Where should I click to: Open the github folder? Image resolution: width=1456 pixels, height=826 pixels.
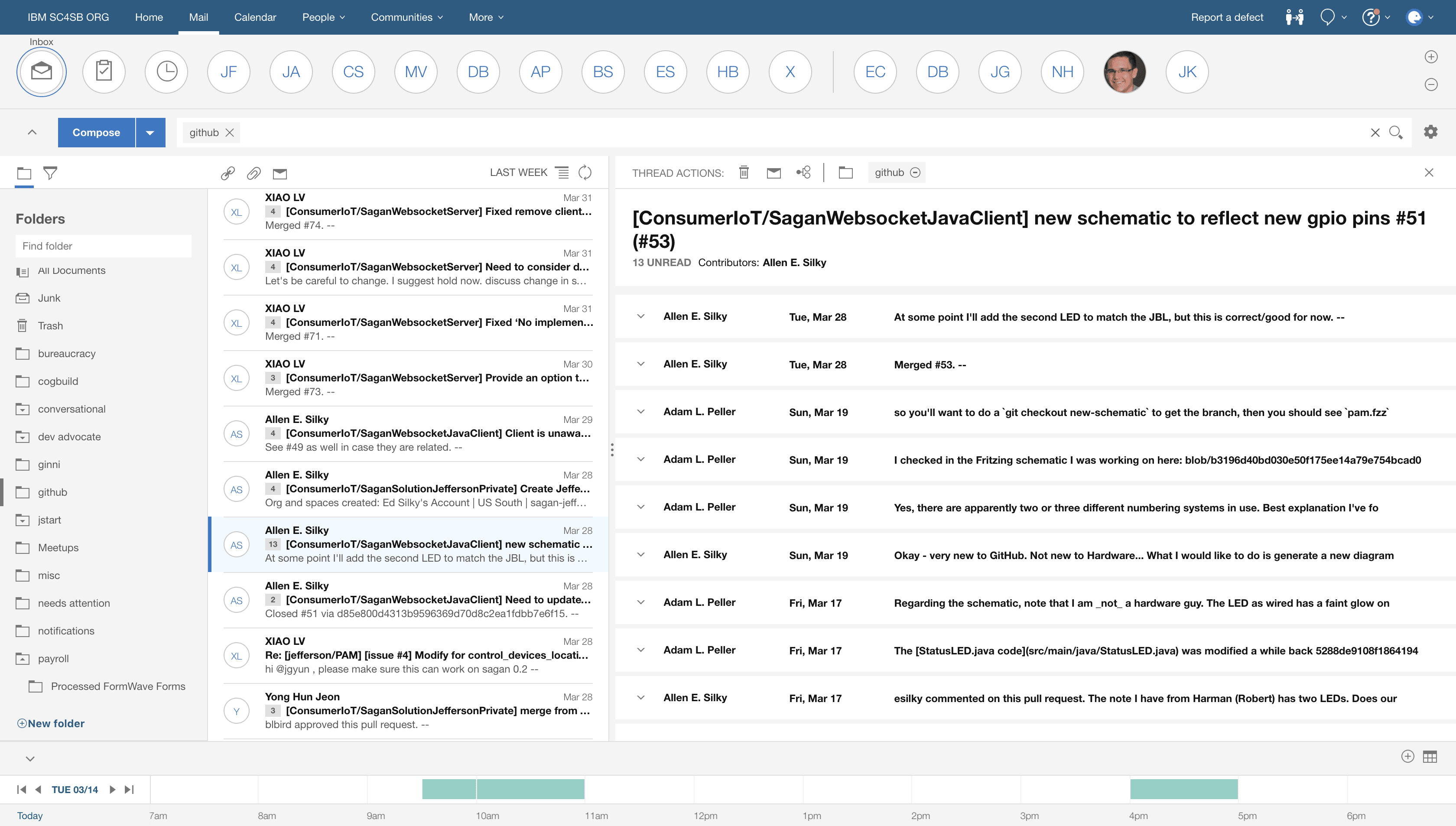pos(52,492)
